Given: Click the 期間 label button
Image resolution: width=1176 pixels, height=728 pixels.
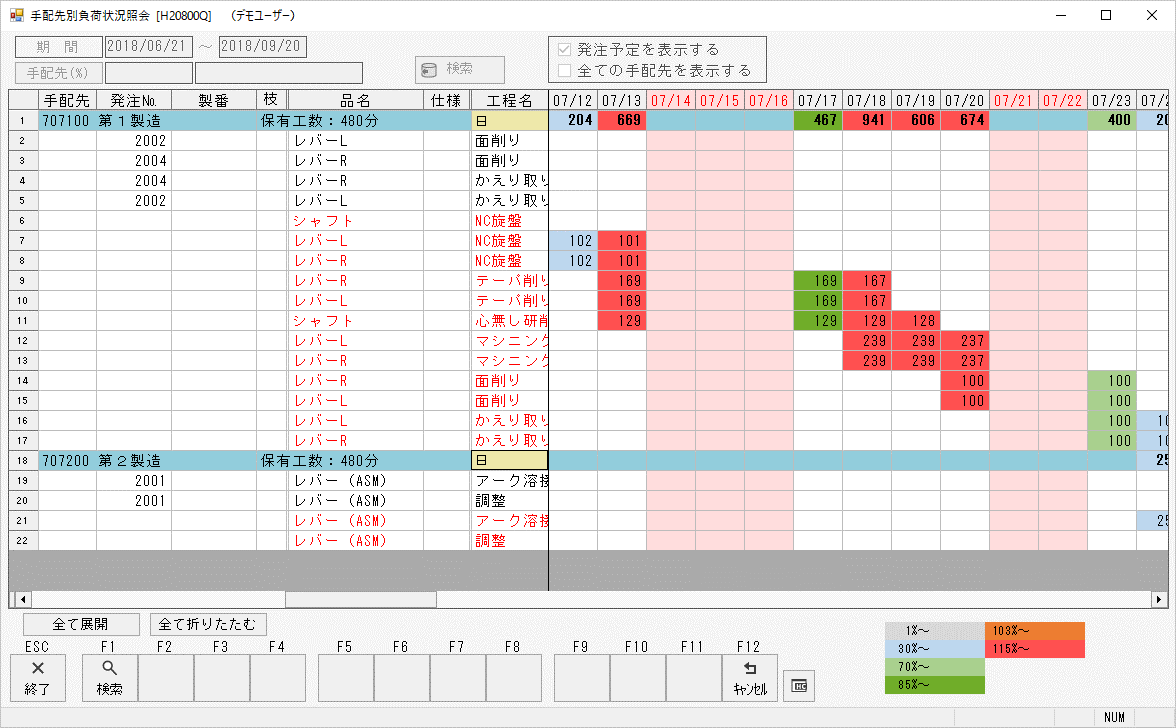Looking at the screenshot, I should [x=58, y=47].
